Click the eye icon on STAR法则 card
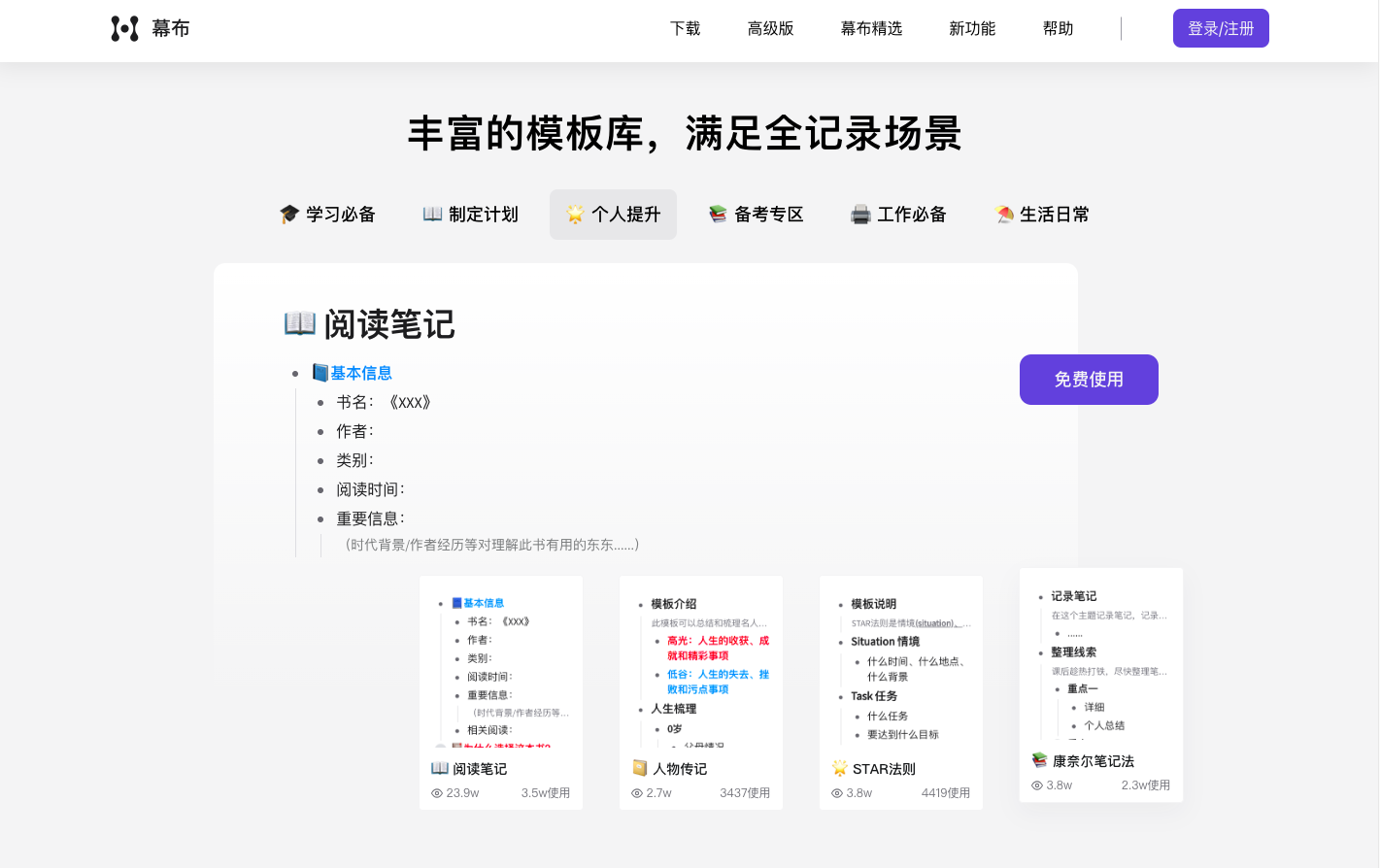This screenshot has height=868, width=1380. [836, 792]
